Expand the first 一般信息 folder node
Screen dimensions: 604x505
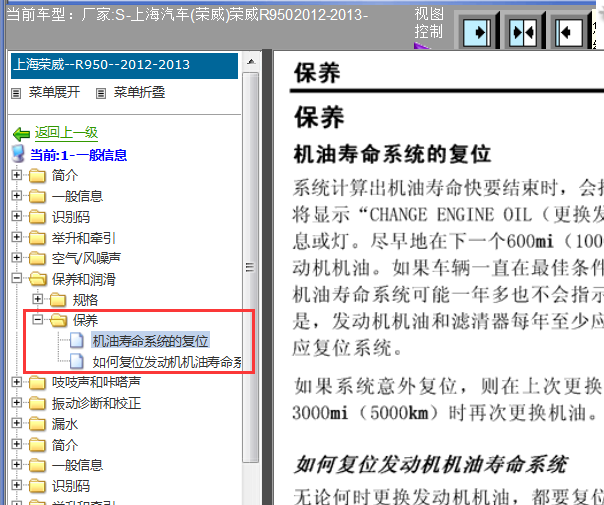[x=17, y=195]
